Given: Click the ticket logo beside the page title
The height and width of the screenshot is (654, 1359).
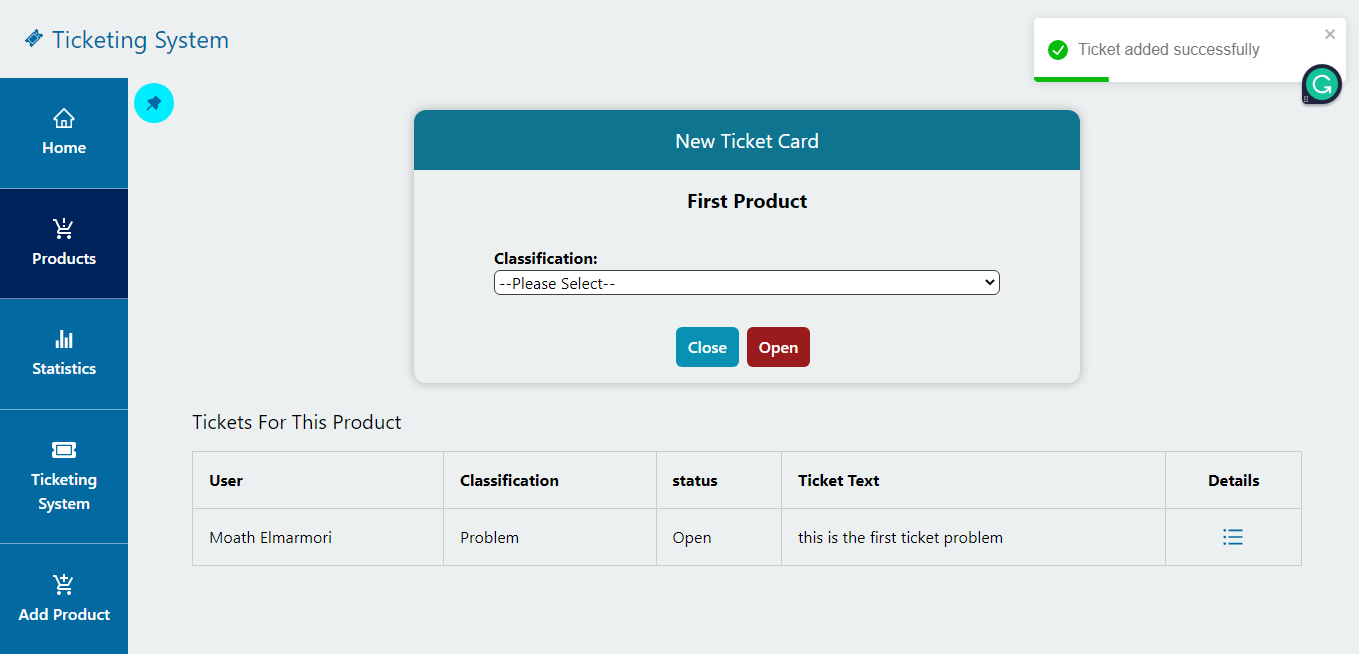Looking at the screenshot, I should point(33,39).
